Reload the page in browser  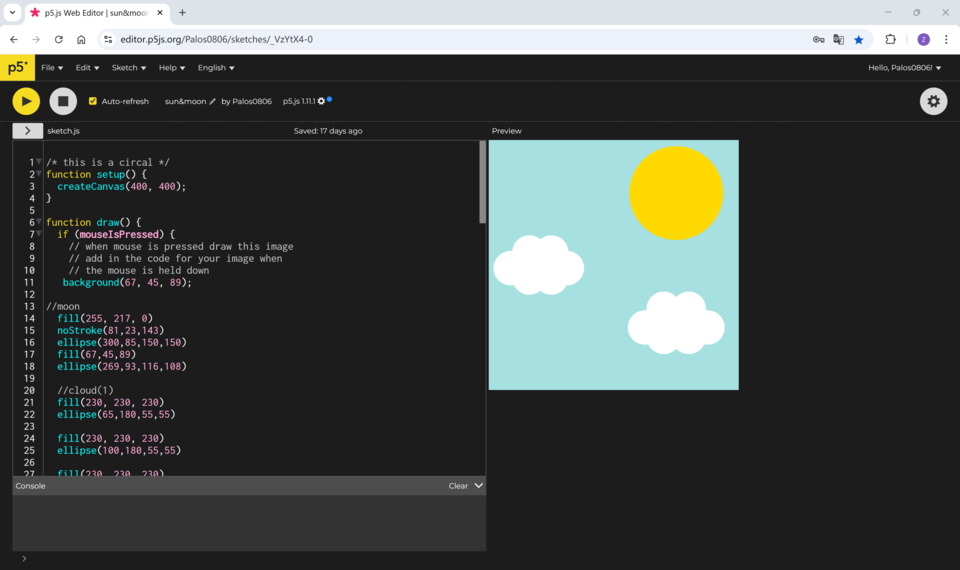click(58, 40)
